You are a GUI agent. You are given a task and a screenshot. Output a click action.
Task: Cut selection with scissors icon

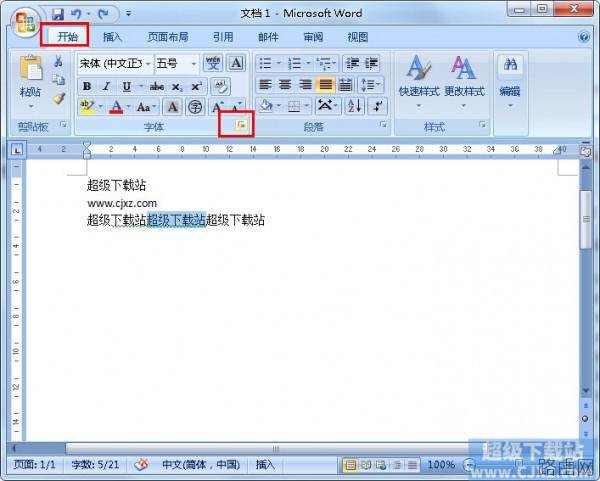(x=58, y=61)
